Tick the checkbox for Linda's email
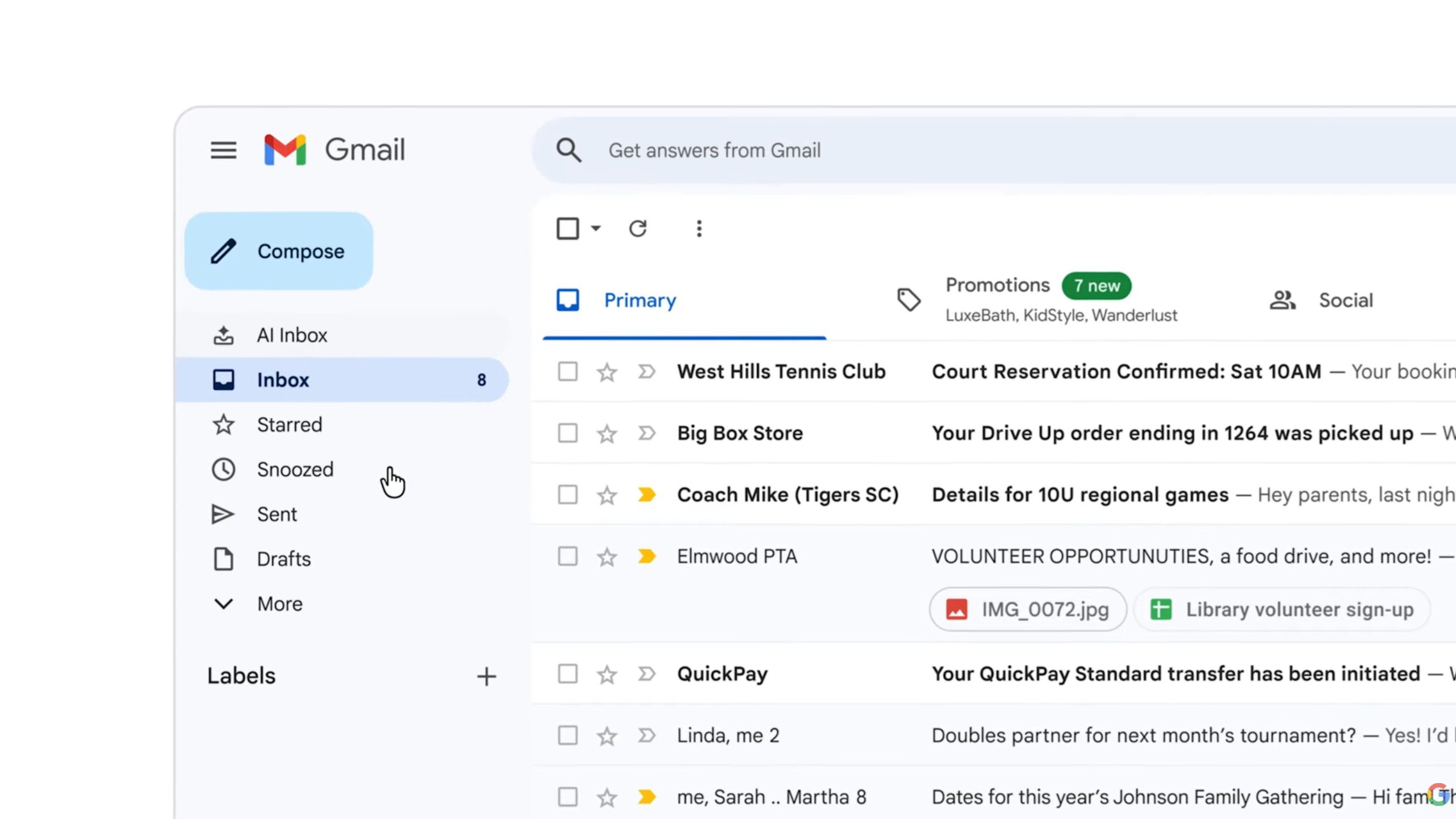This screenshot has width=1456, height=819. 567,735
